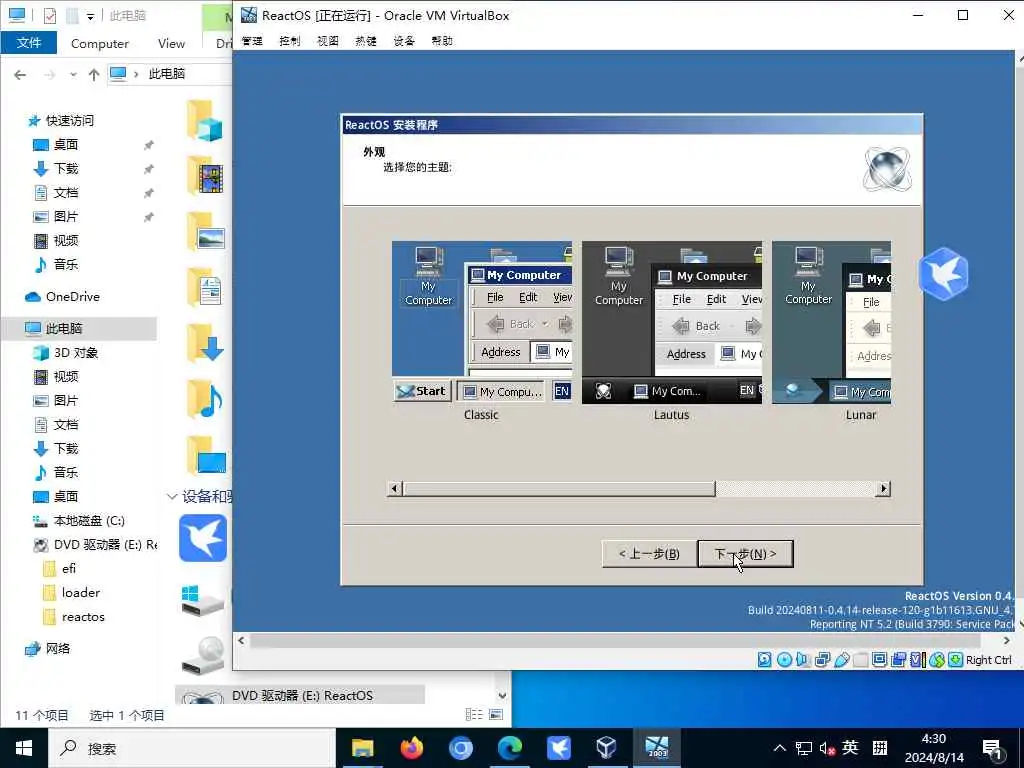1024x768 pixels.
Task: Open the Pictures folder icon in Explorer content
Action: 205,232
